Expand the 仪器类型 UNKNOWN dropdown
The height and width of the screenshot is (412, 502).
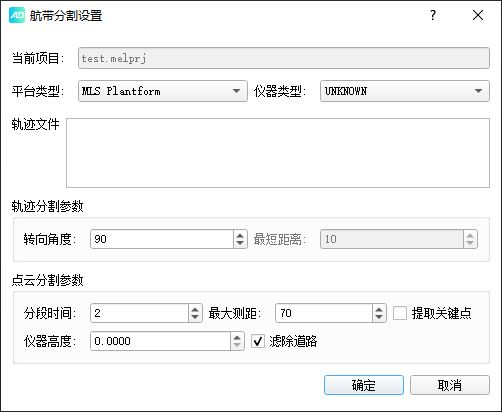click(x=405, y=91)
